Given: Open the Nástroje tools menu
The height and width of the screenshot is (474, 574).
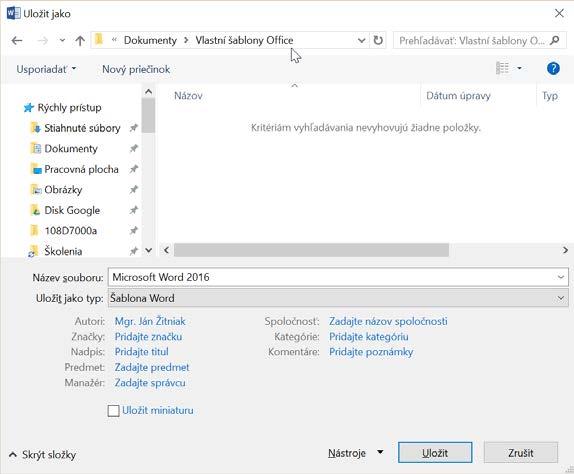Looking at the screenshot, I should pyautogui.click(x=355, y=453).
